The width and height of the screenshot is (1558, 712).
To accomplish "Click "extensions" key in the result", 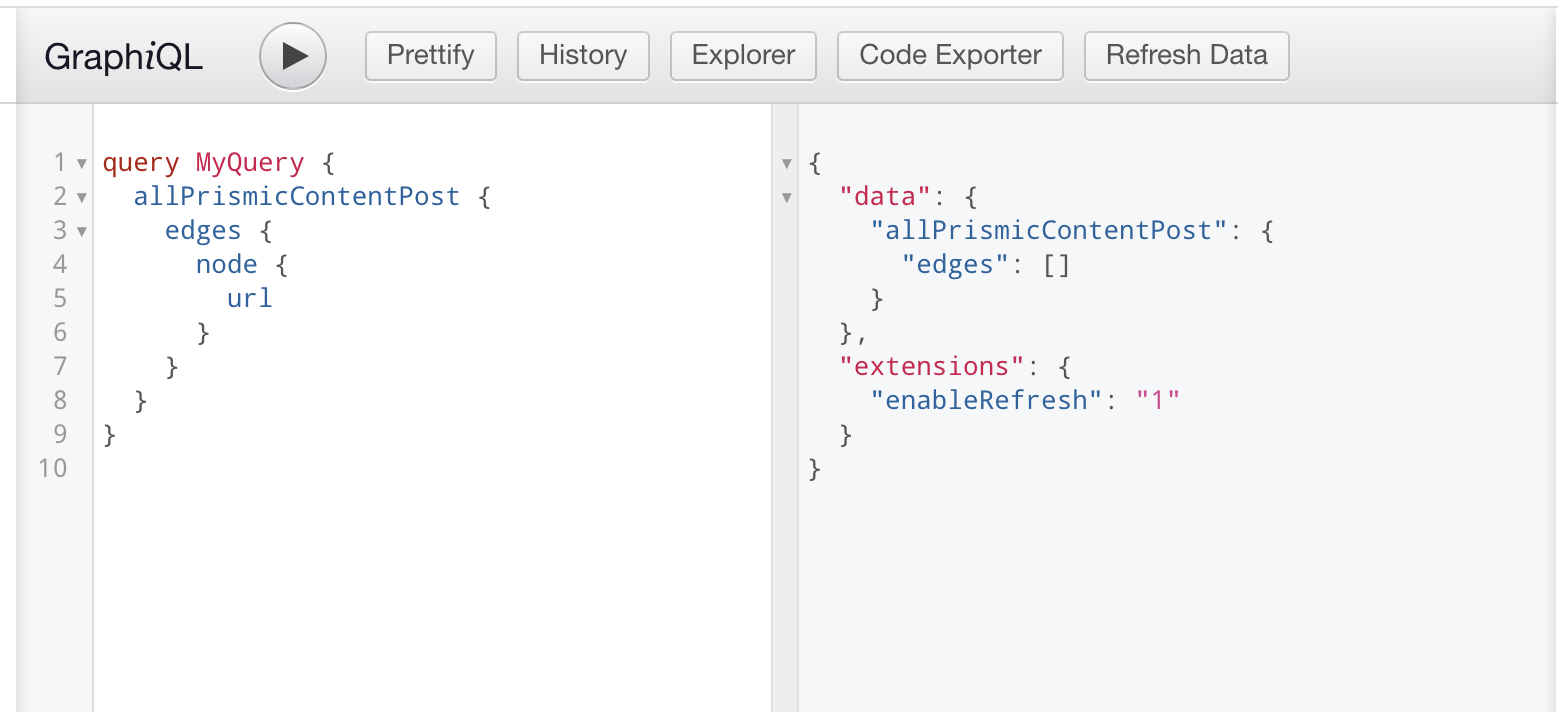I will point(932,366).
